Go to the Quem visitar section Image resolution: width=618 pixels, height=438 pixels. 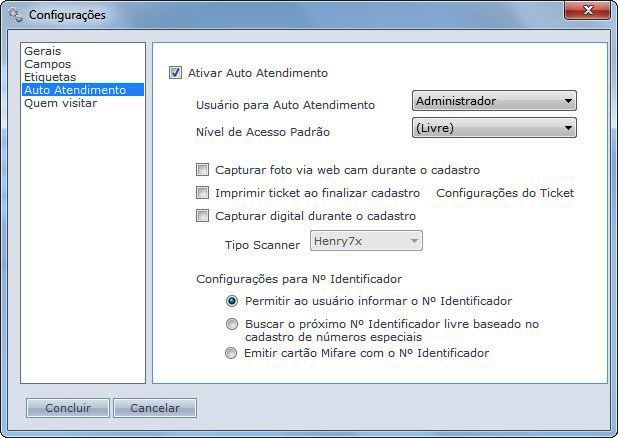coord(60,103)
